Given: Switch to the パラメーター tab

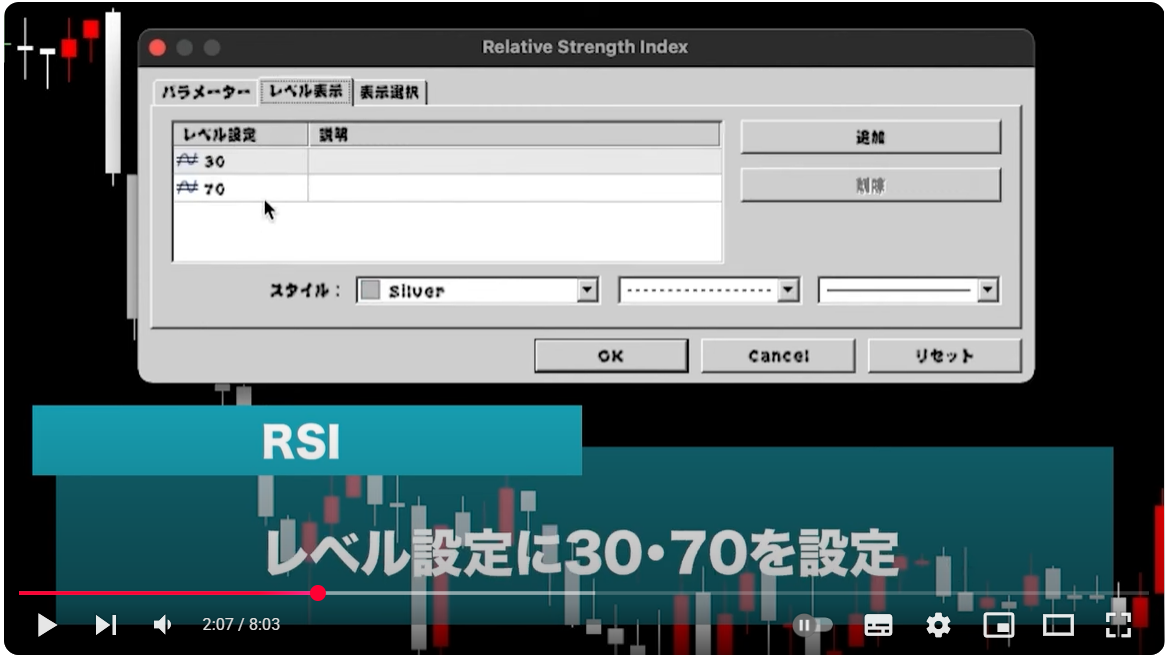Looking at the screenshot, I should pyautogui.click(x=203, y=91).
